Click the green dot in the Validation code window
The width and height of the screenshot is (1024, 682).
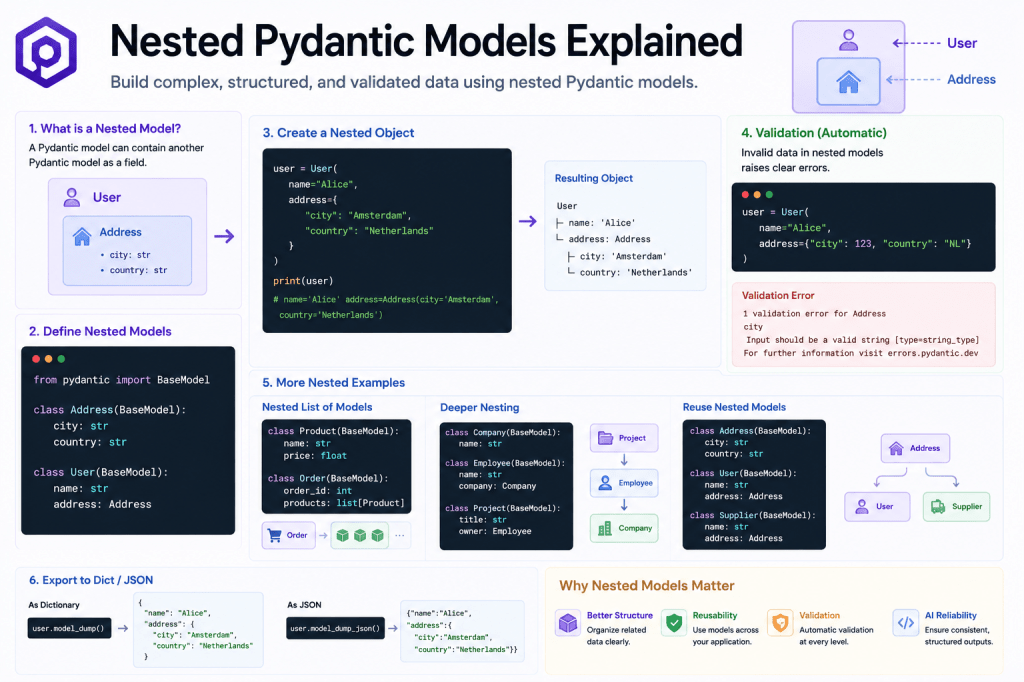click(769, 195)
